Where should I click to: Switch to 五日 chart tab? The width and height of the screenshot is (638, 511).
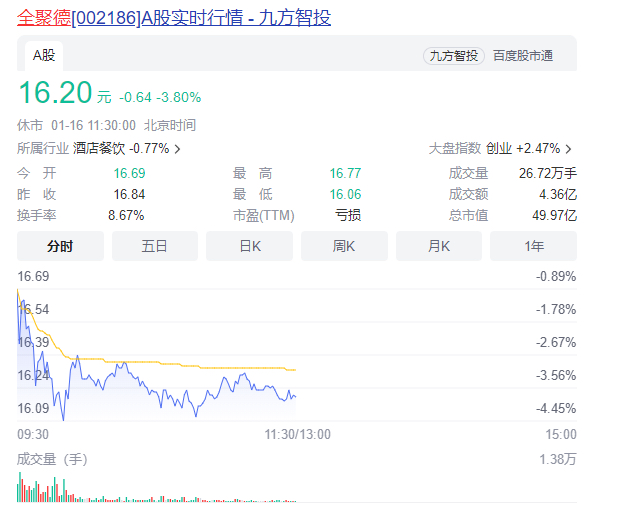point(154,246)
